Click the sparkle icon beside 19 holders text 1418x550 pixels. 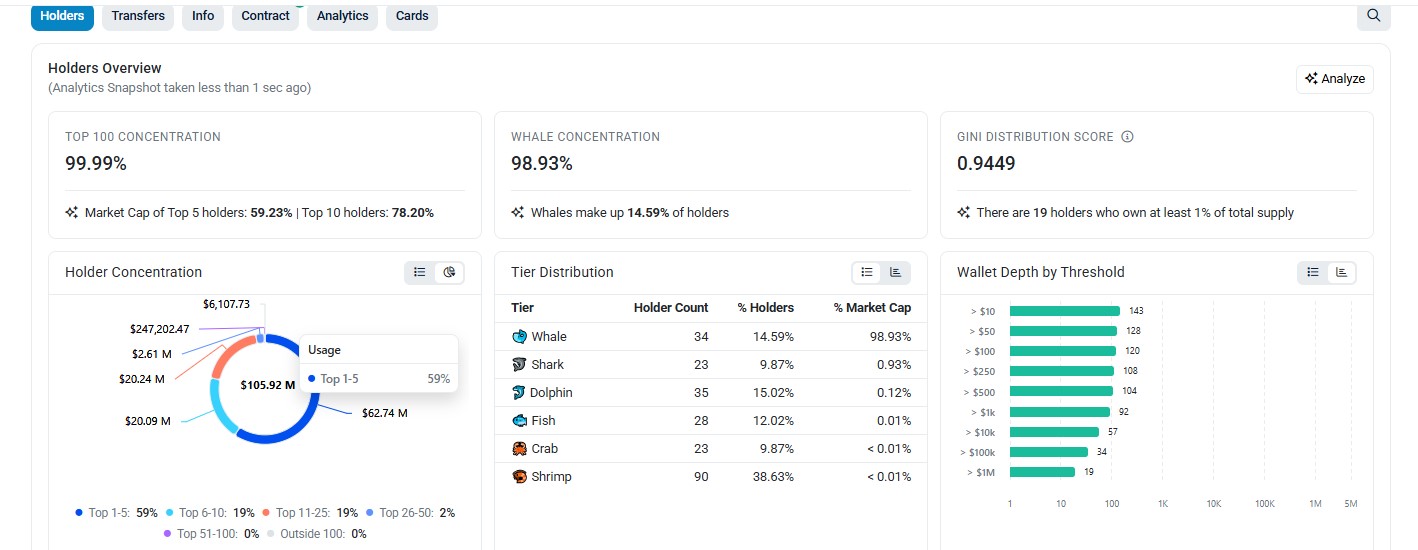964,213
